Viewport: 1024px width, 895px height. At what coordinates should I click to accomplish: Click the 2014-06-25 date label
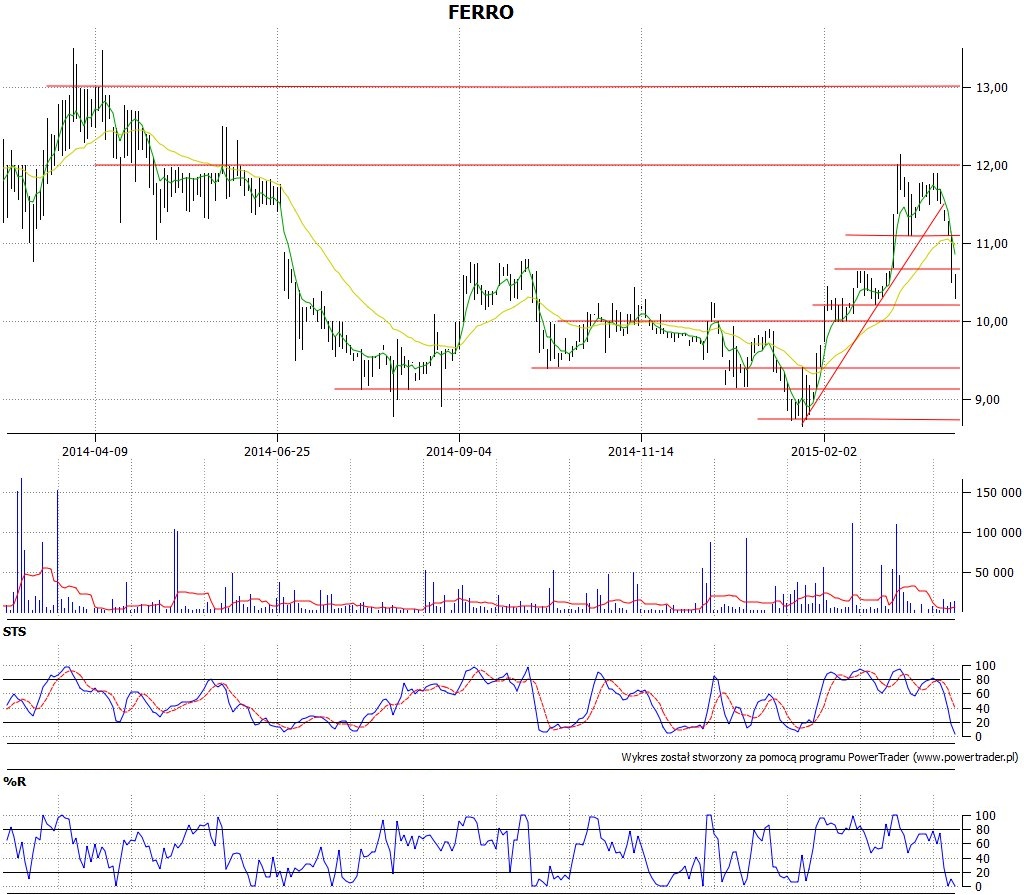click(277, 451)
